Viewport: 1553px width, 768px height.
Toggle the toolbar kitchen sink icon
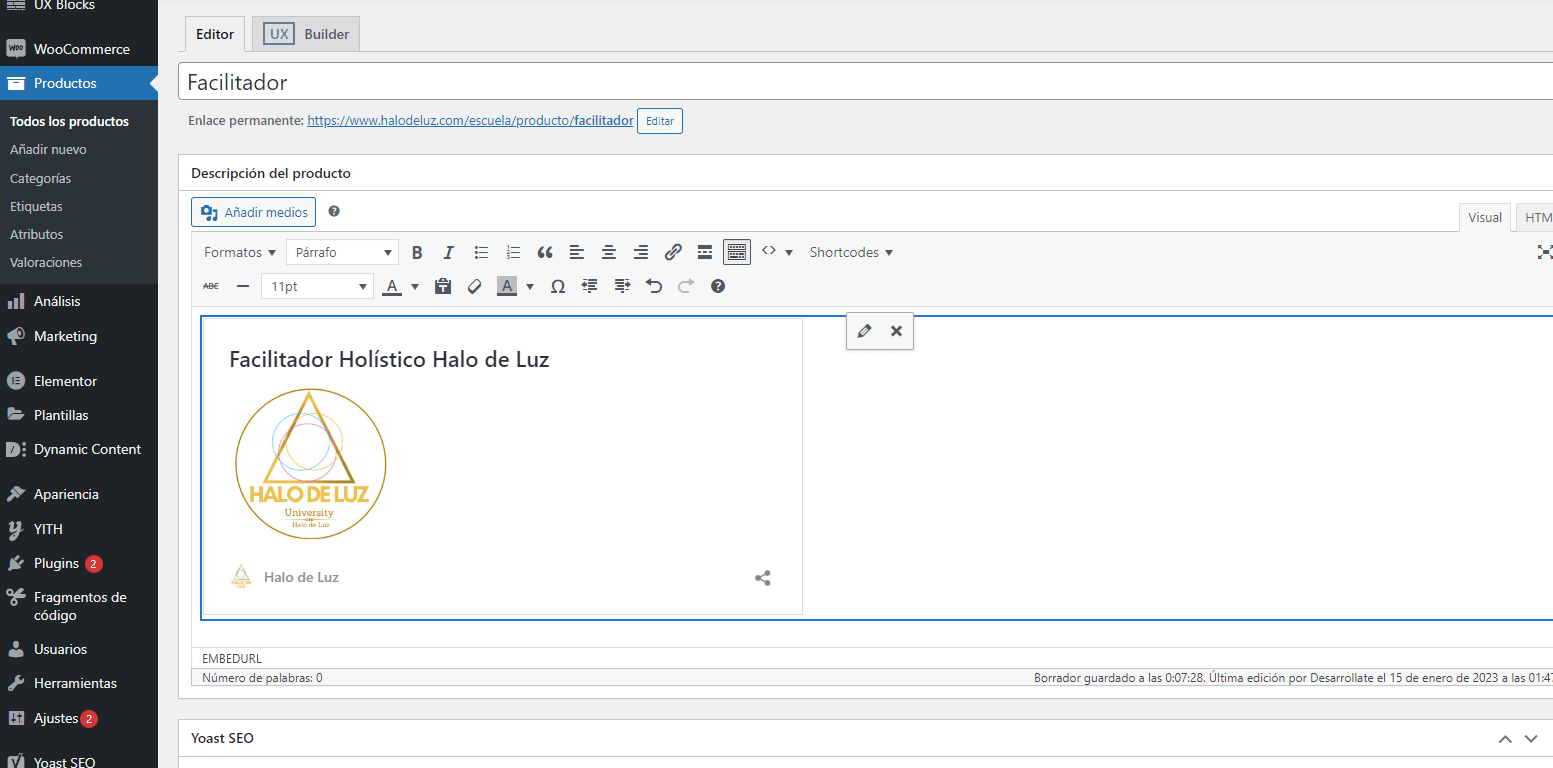[737, 252]
